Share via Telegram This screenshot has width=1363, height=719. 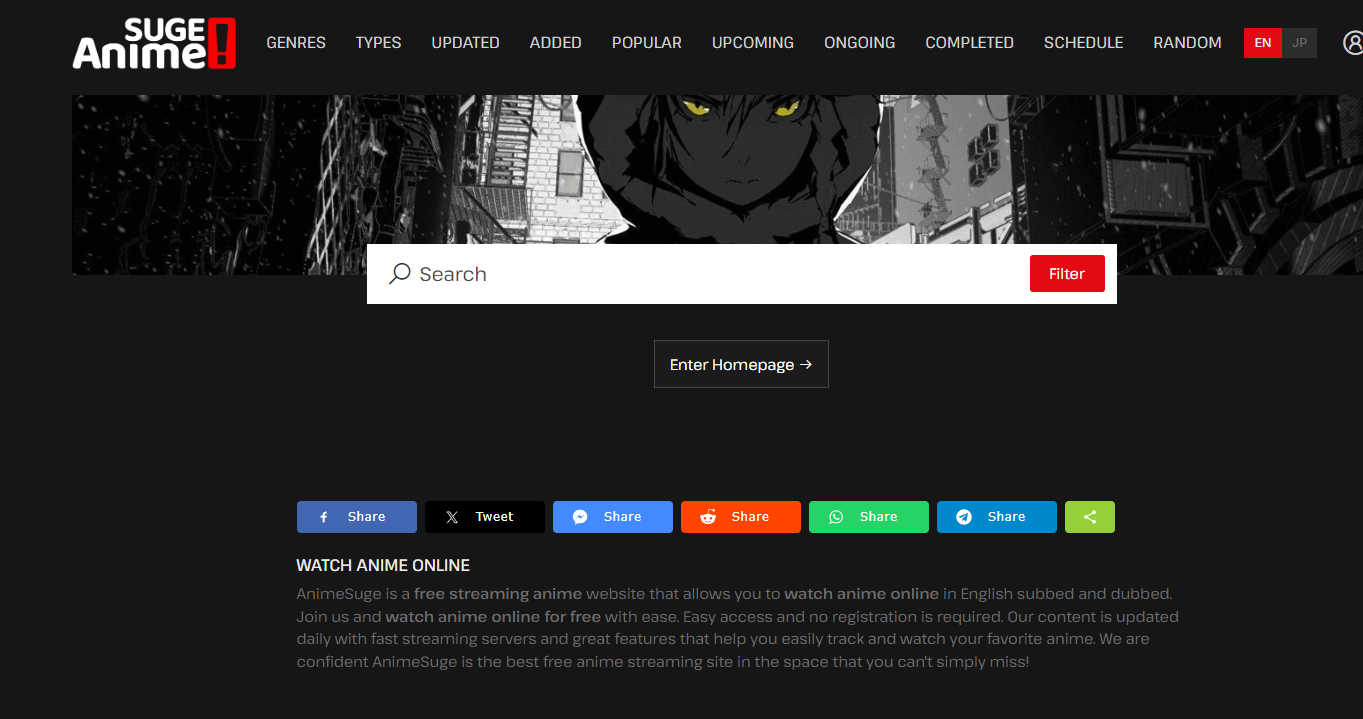[x=996, y=517]
